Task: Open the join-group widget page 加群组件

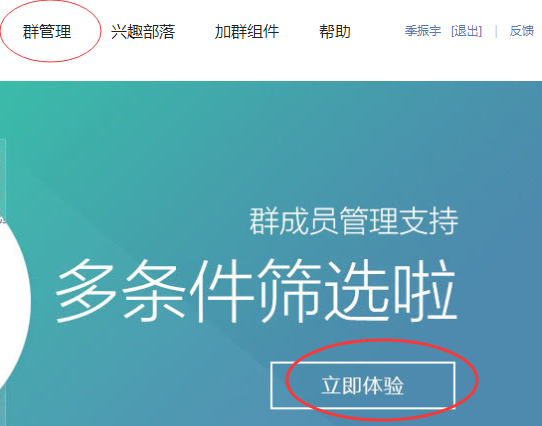Action: (x=247, y=31)
